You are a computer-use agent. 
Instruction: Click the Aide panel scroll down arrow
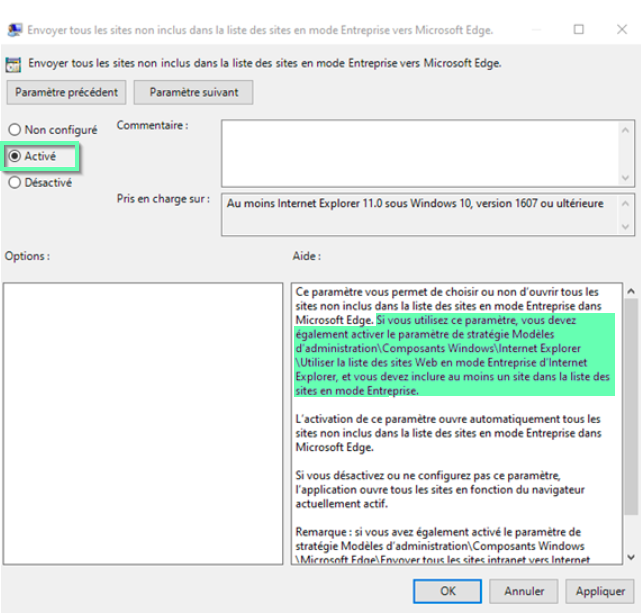630,558
